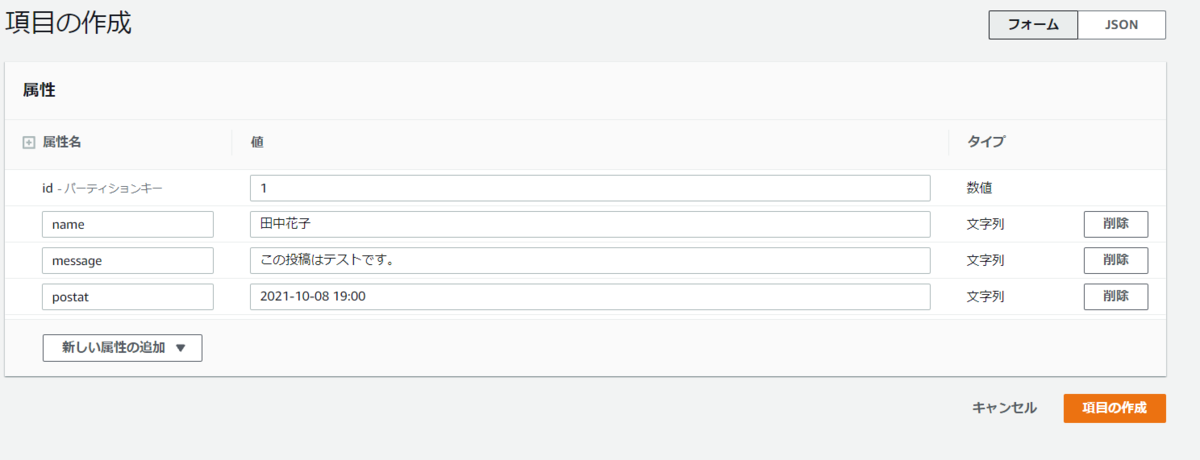Click the postat attribute name field
Viewport: 1200px width, 460px height.
click(128, 297)
